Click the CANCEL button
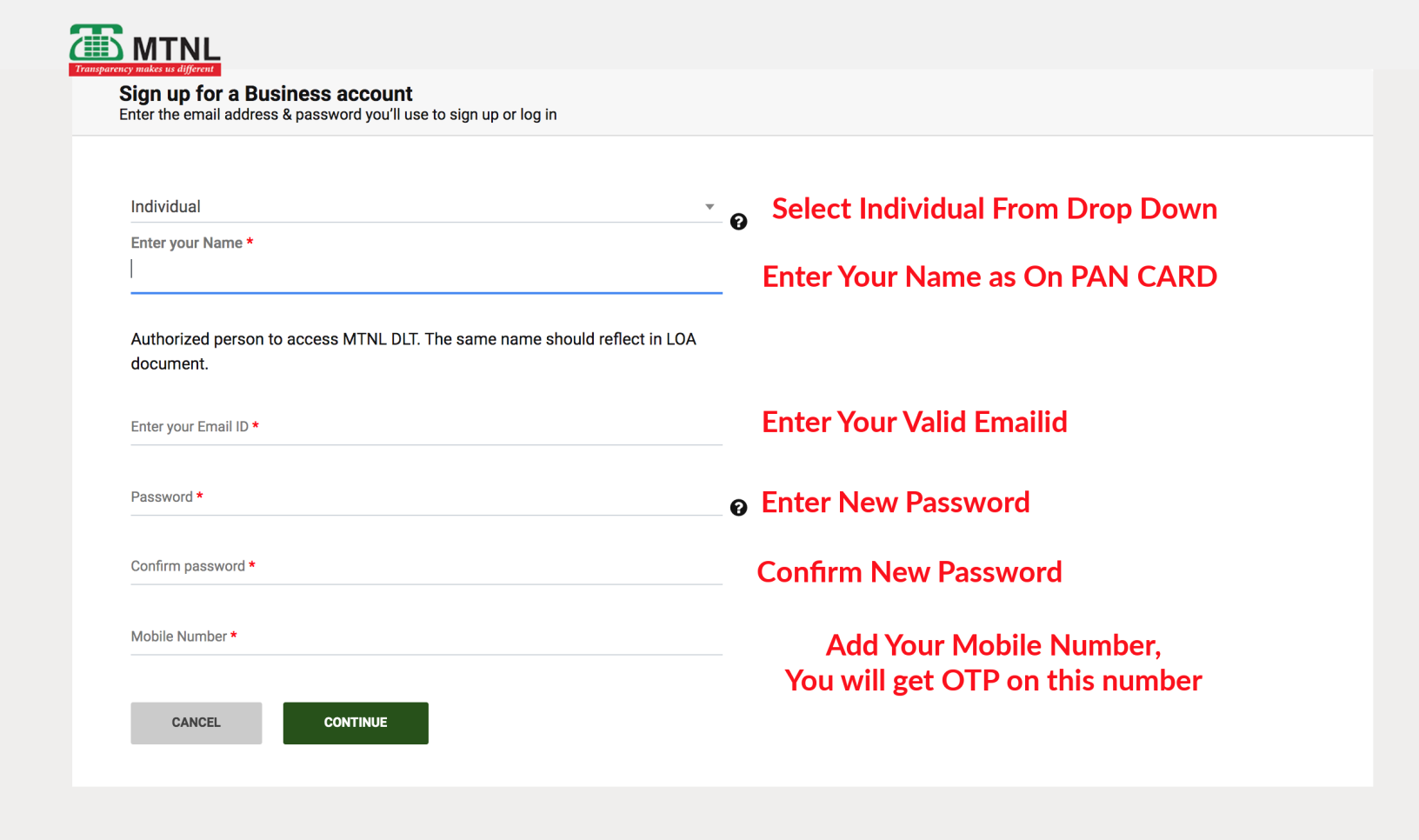This screenshot has width=1419, height=840. pos(196,723)
